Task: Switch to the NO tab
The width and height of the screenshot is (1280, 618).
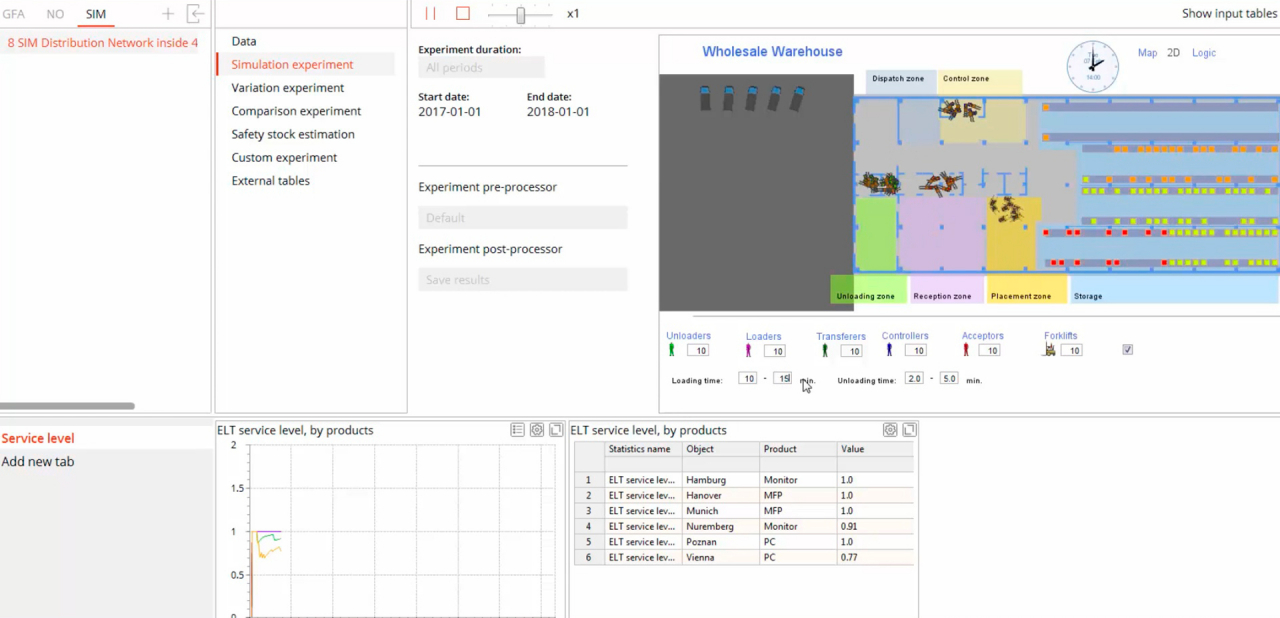Action: click(55, 14)
